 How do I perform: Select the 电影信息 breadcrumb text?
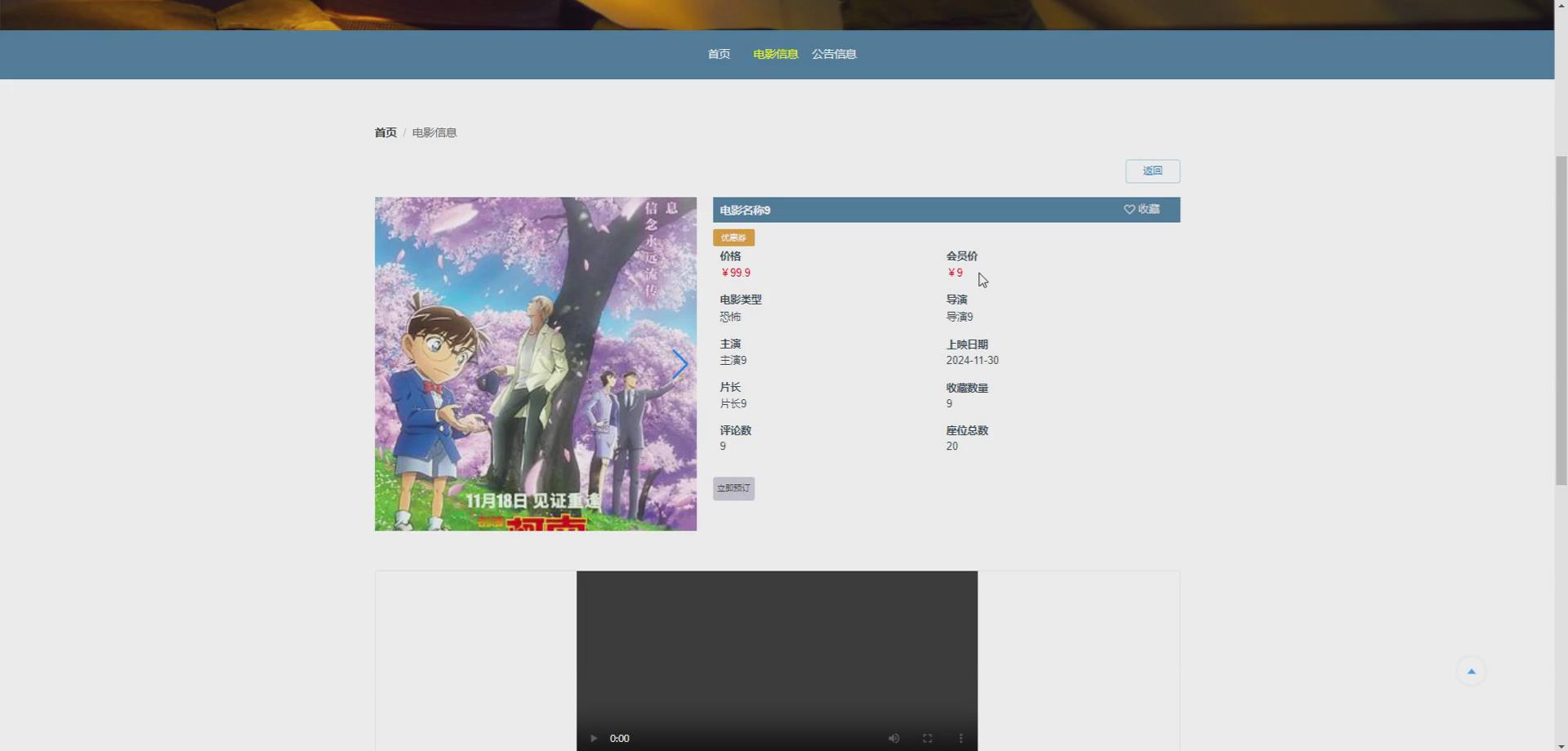click(x=434, y=132)
